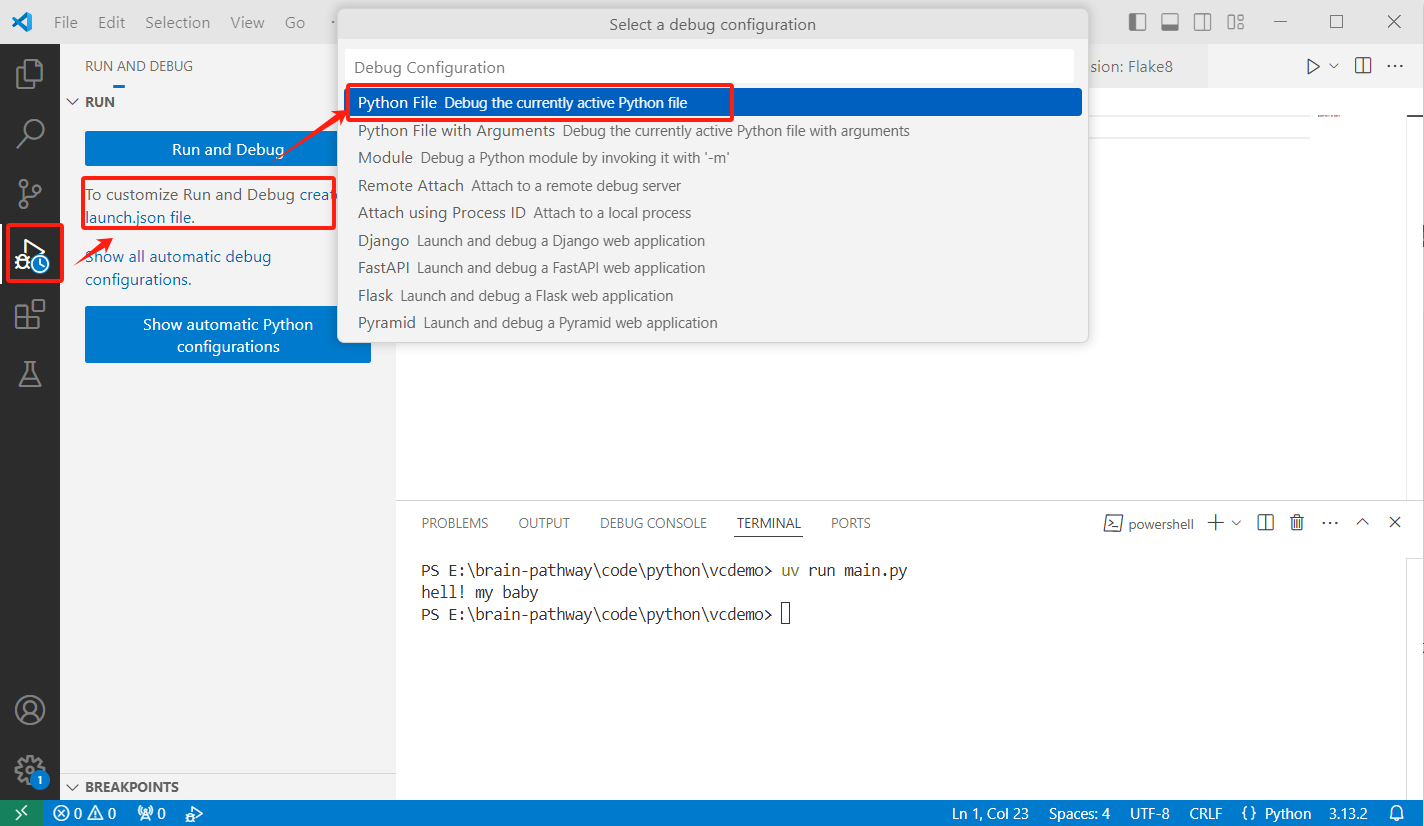Open notifications bell in status bar
The height and width of the screenshot is (826, 1424).
pyautogui.click(x=1397, y=813)
